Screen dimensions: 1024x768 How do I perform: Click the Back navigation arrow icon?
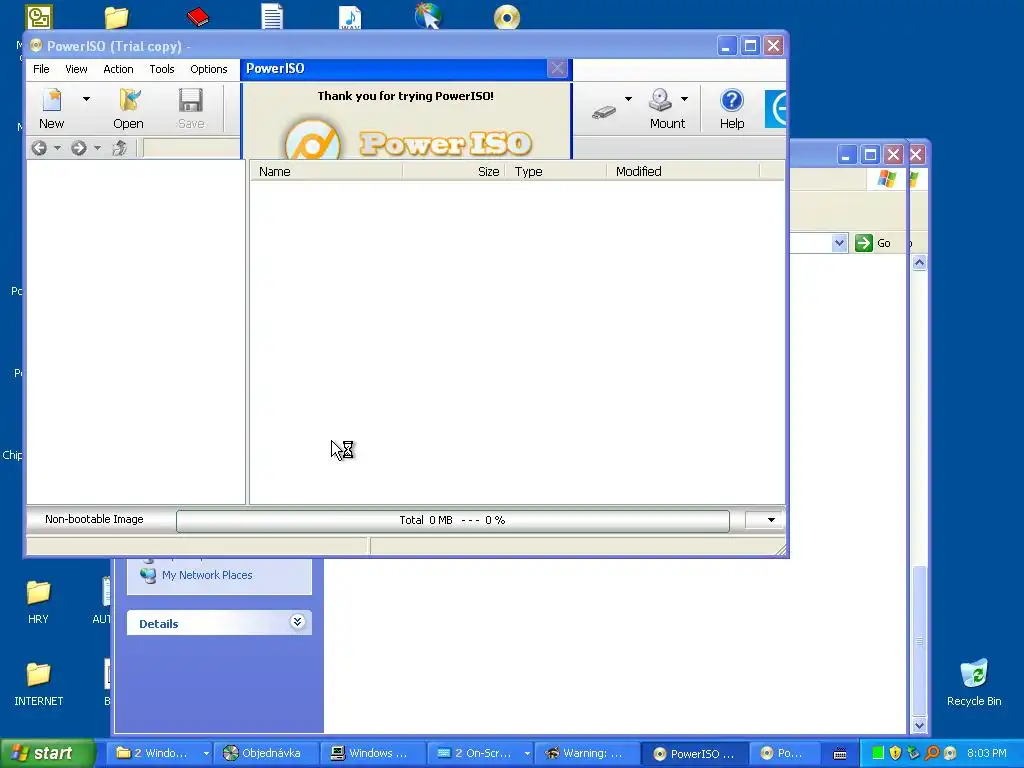click(x=39, y=148)
